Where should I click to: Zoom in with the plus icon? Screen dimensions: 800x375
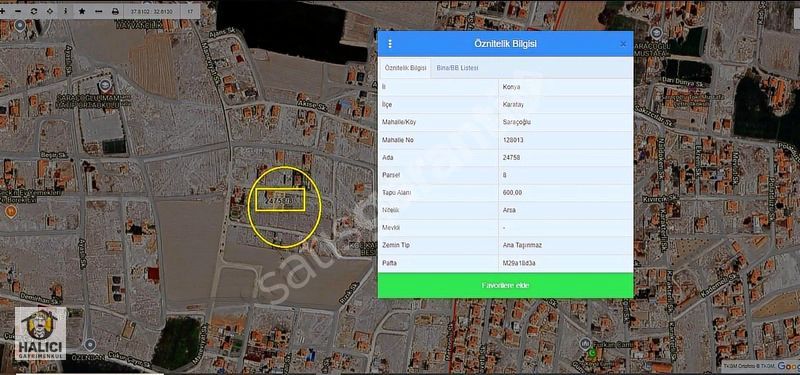[x=3, y=11]
